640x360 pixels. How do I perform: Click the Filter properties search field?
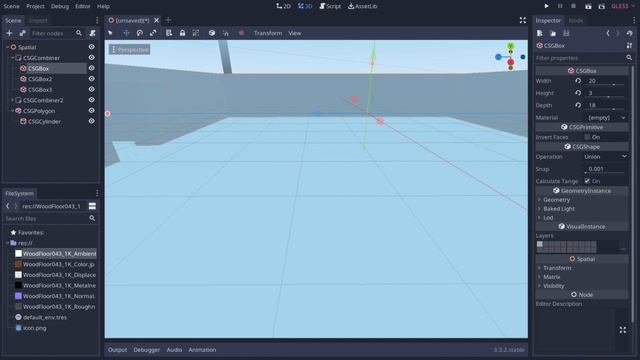(584, 58)
